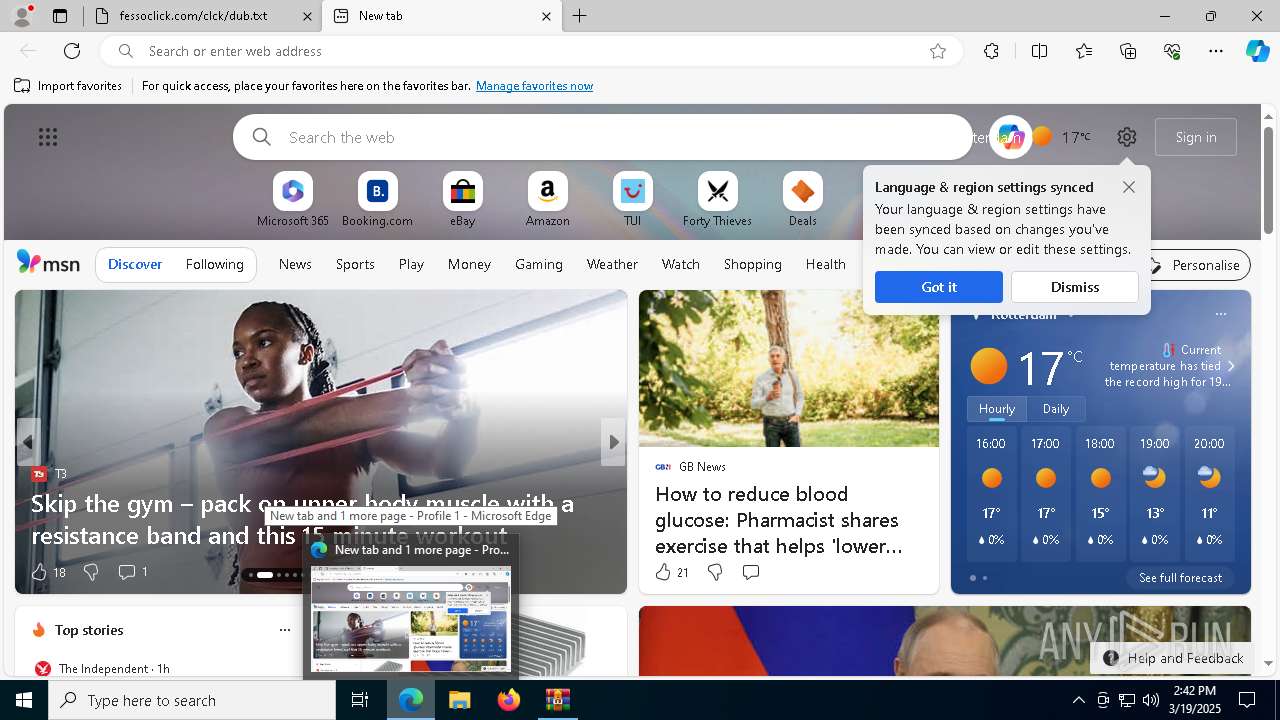
Task: Open a new browser tab
Action: pos(580,16)
